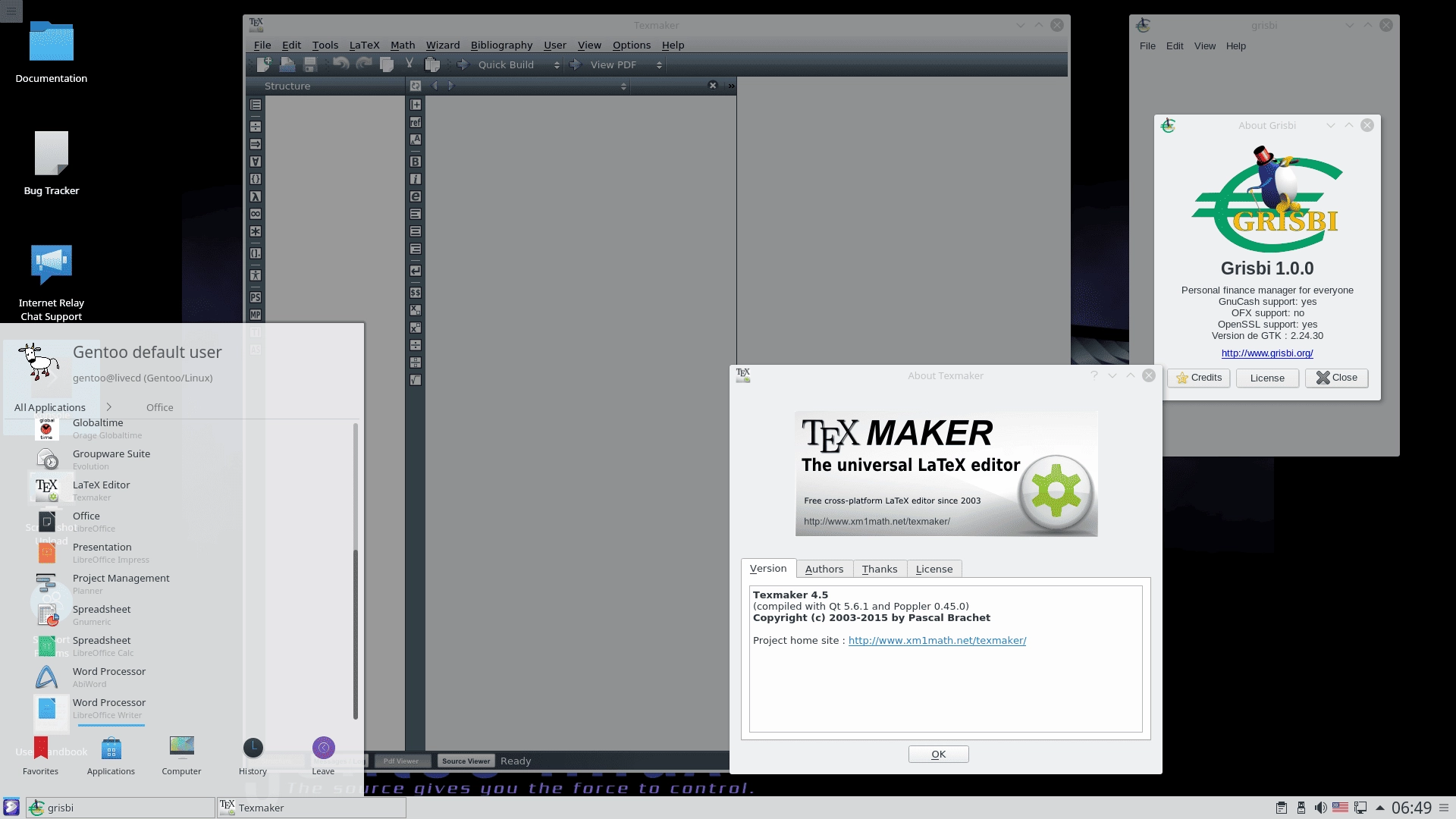Expand the hidden toolbar items chevron
The image size is (1456, 819).
(731, 86)
